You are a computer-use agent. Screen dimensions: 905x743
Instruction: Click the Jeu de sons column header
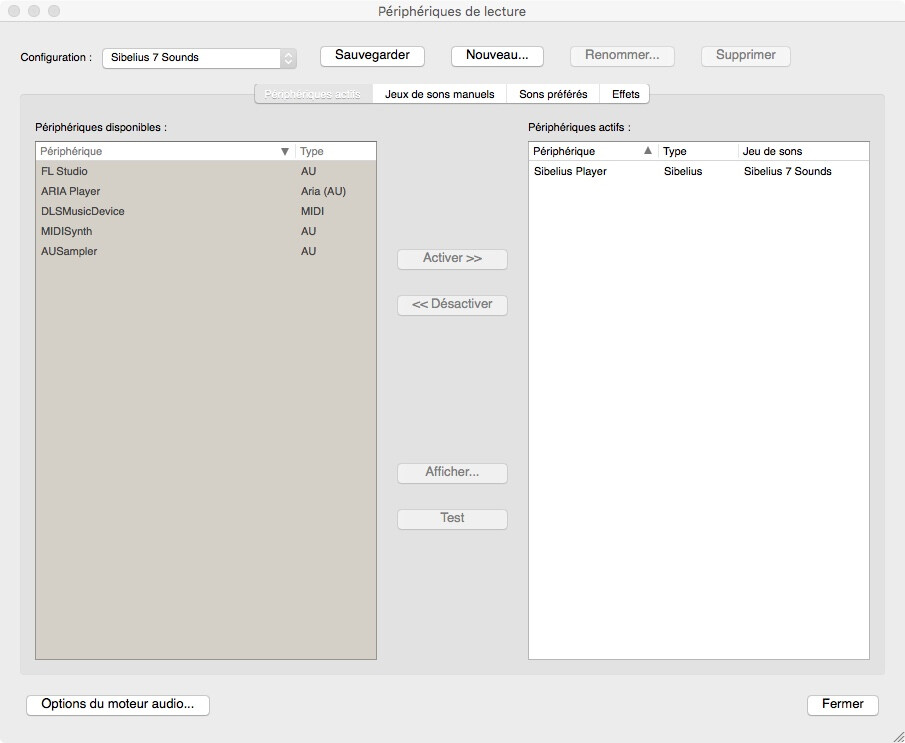click(x=804, y=151)
